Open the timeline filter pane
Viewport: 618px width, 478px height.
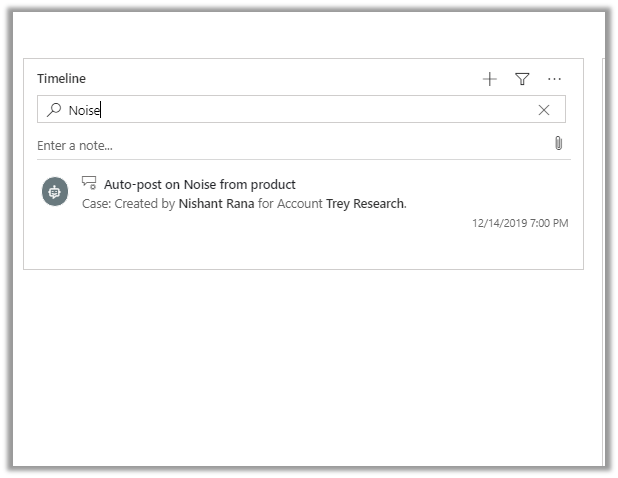[x=522, y=79]
